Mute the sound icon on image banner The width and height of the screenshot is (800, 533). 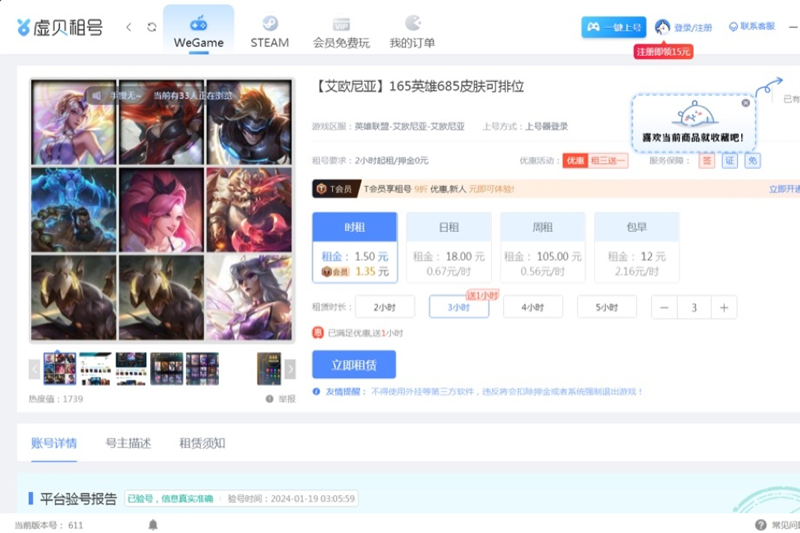coord(96,95)
